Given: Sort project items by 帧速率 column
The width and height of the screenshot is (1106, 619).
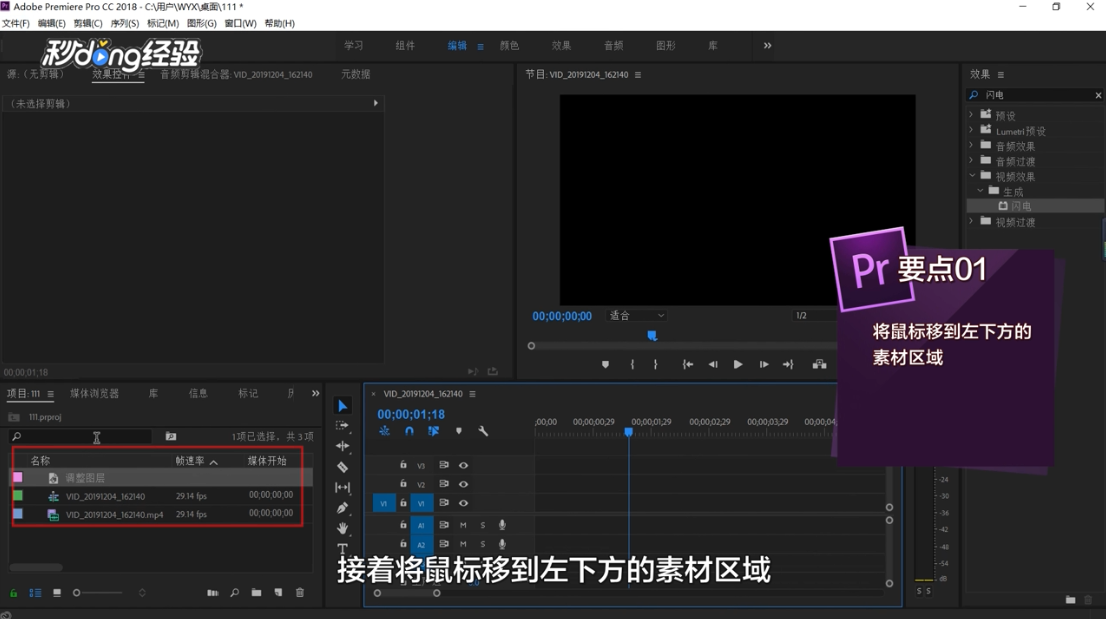Looking at the screenshot, I should (x=190, y=461).
